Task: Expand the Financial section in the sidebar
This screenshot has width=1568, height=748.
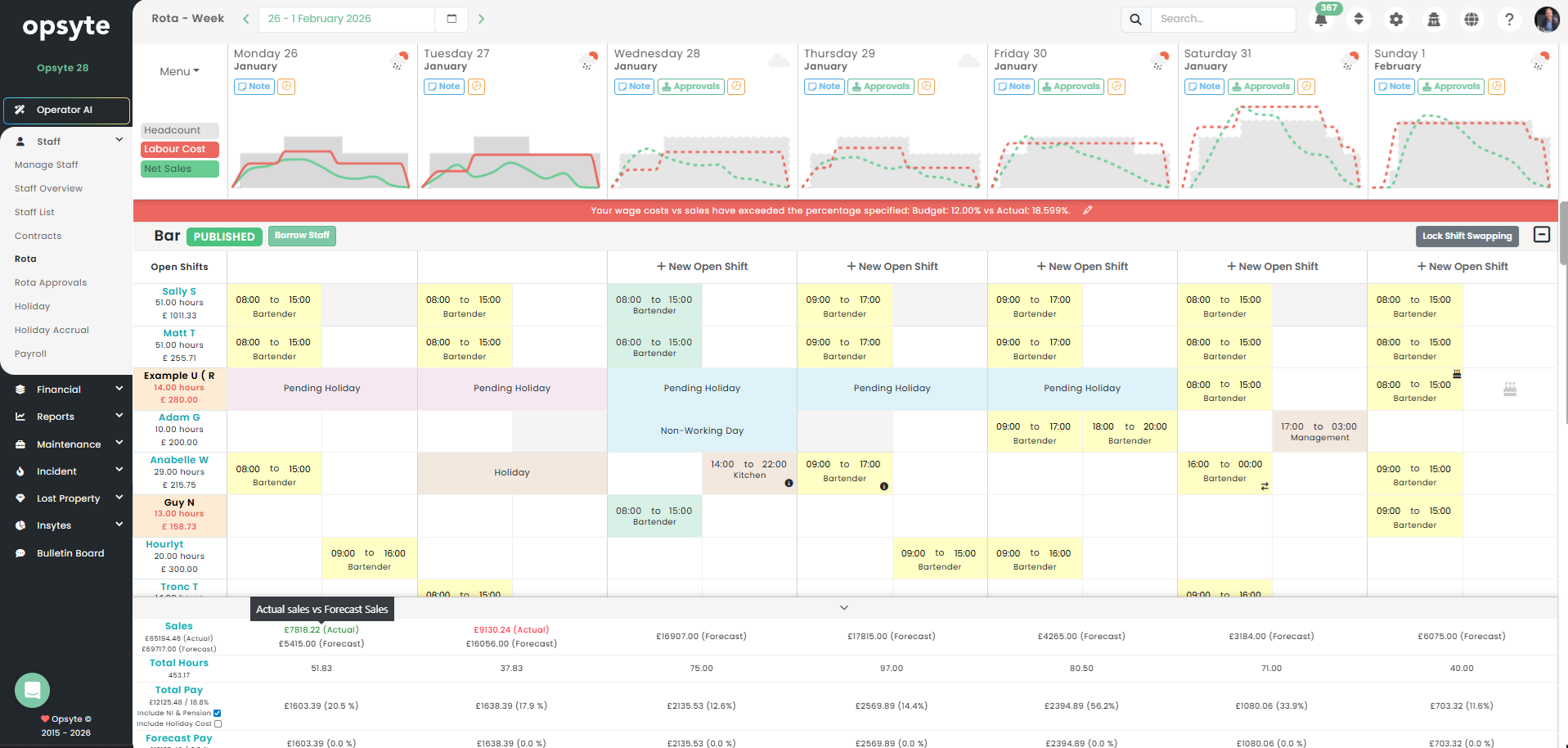Action: [119, 388]
